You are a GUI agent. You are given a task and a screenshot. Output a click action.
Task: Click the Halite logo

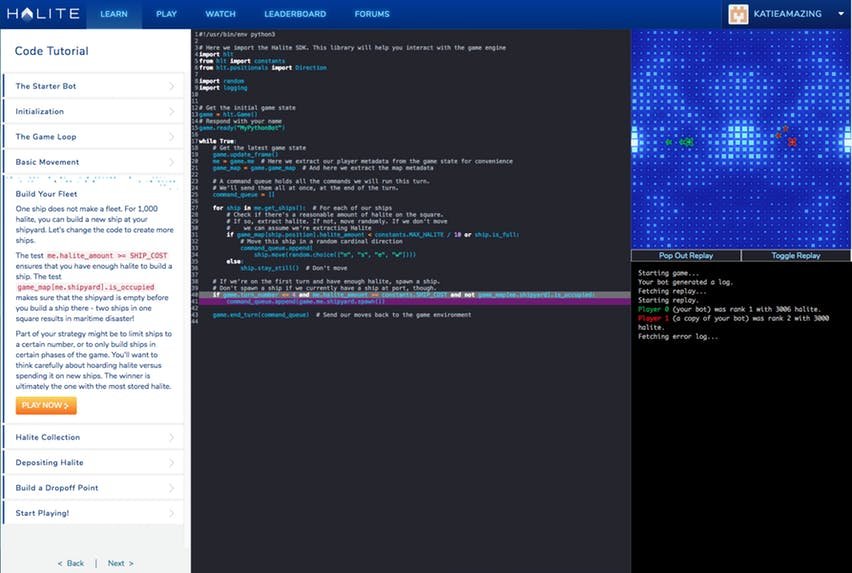tap(43, 14)
